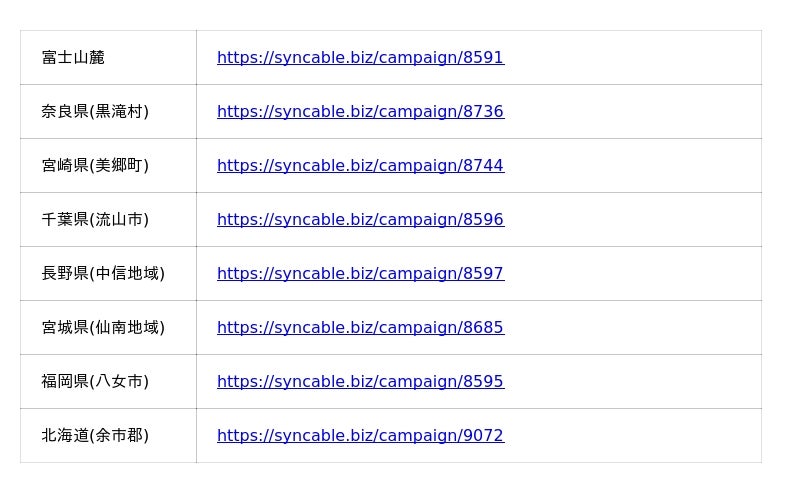Select the 宮城県(仙南地域) cell
Viewport: 800px width, 493px height.
(x=103, y=328)
